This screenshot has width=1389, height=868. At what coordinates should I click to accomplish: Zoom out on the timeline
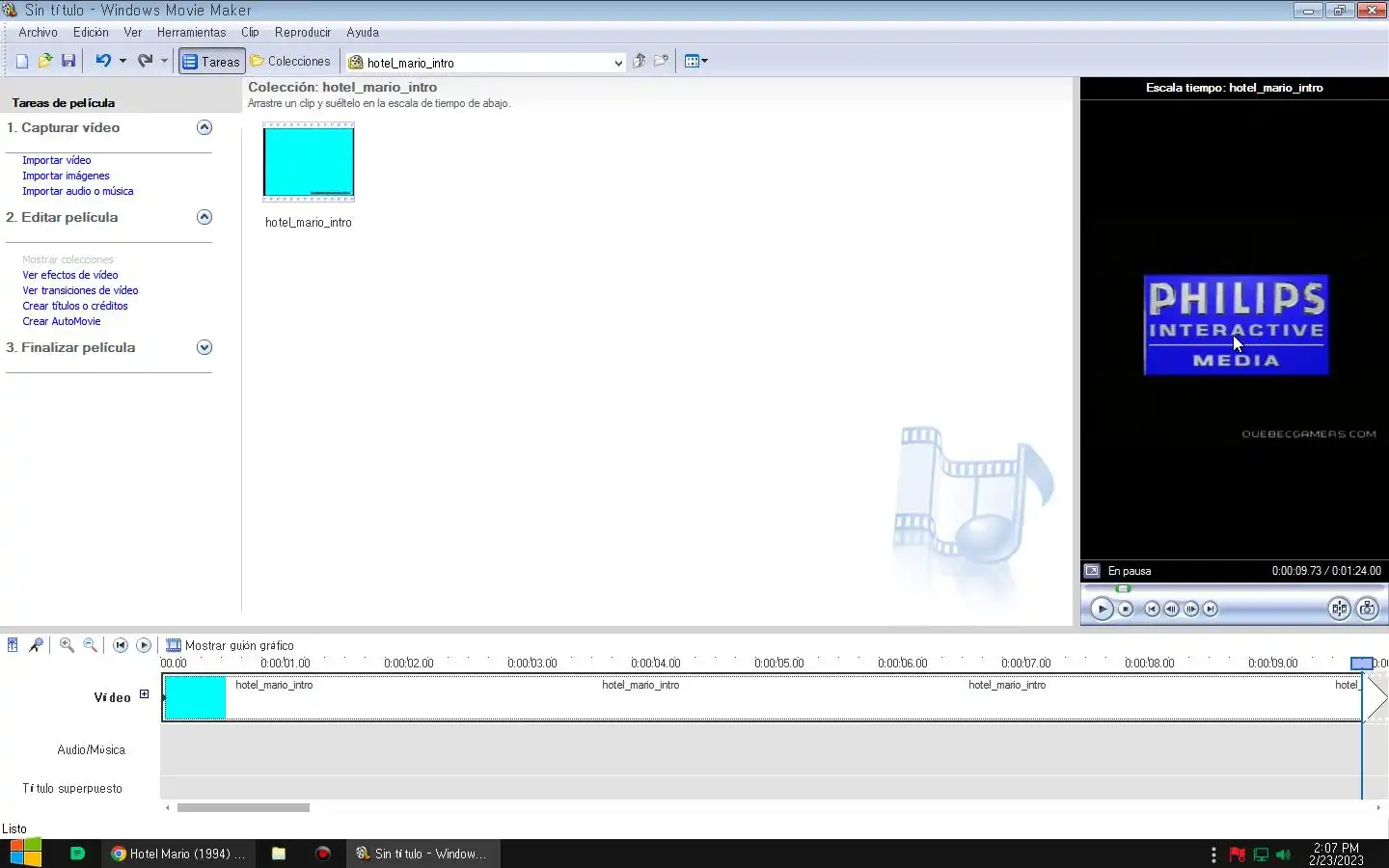[x=90, y=645]
